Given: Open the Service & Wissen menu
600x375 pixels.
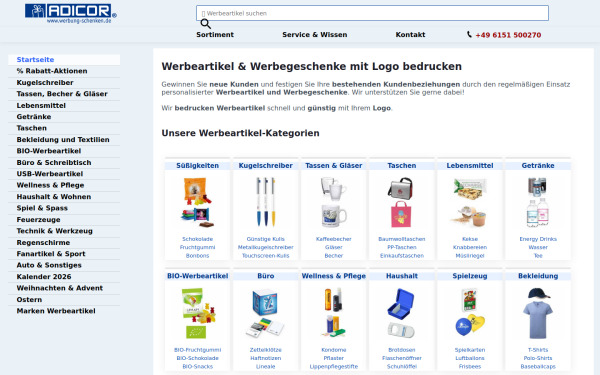Looking at the screenshot, I should 315,34.
